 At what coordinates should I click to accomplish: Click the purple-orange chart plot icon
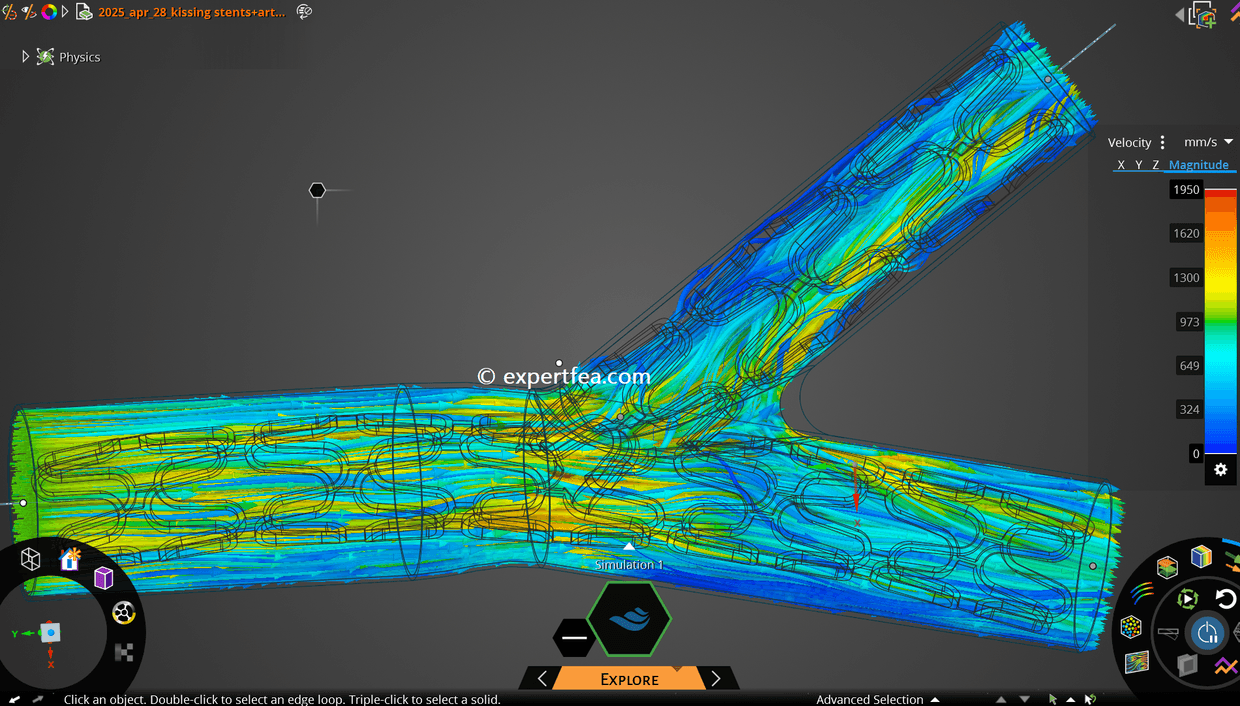coord(1225,665)
